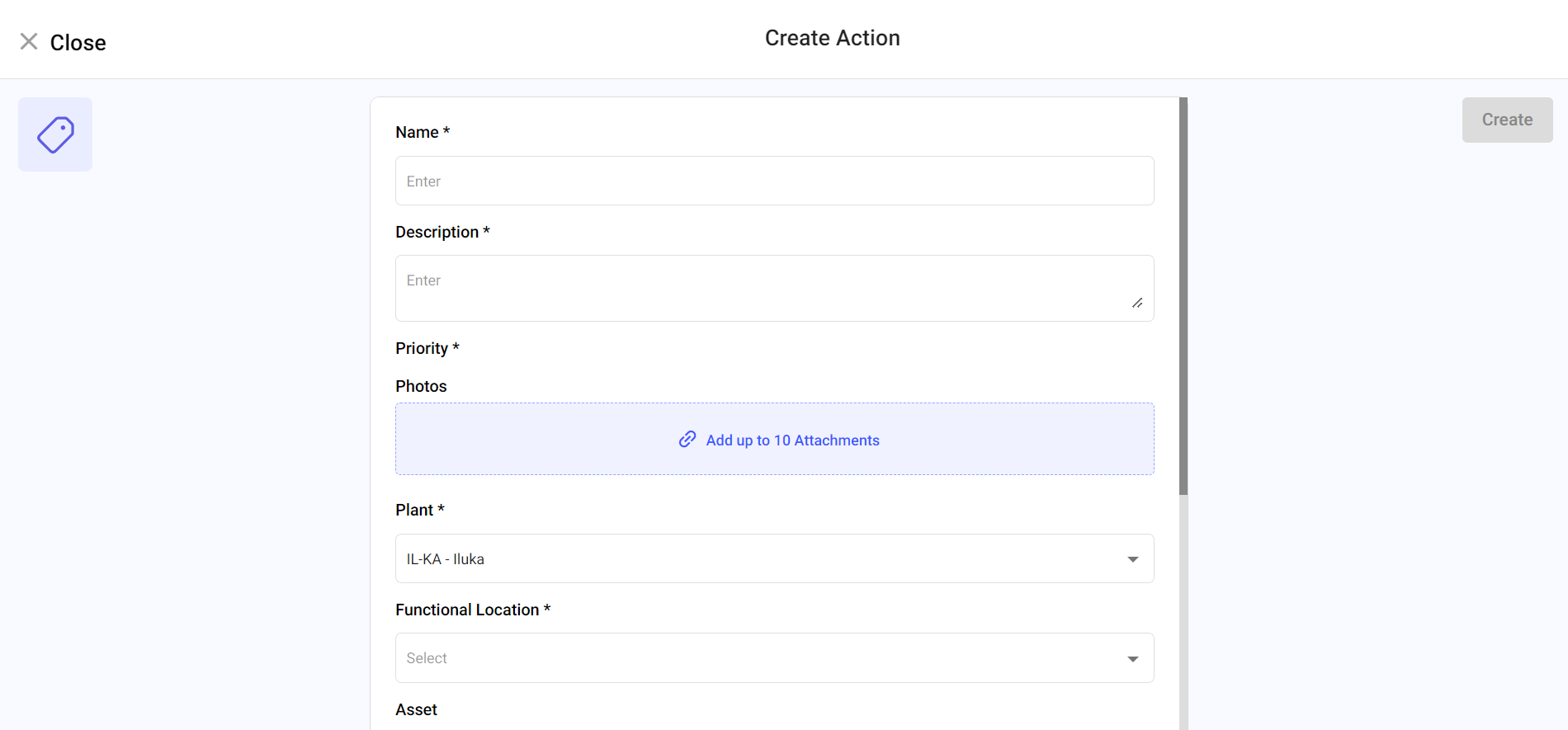Click the X close icon

point(29,41)
